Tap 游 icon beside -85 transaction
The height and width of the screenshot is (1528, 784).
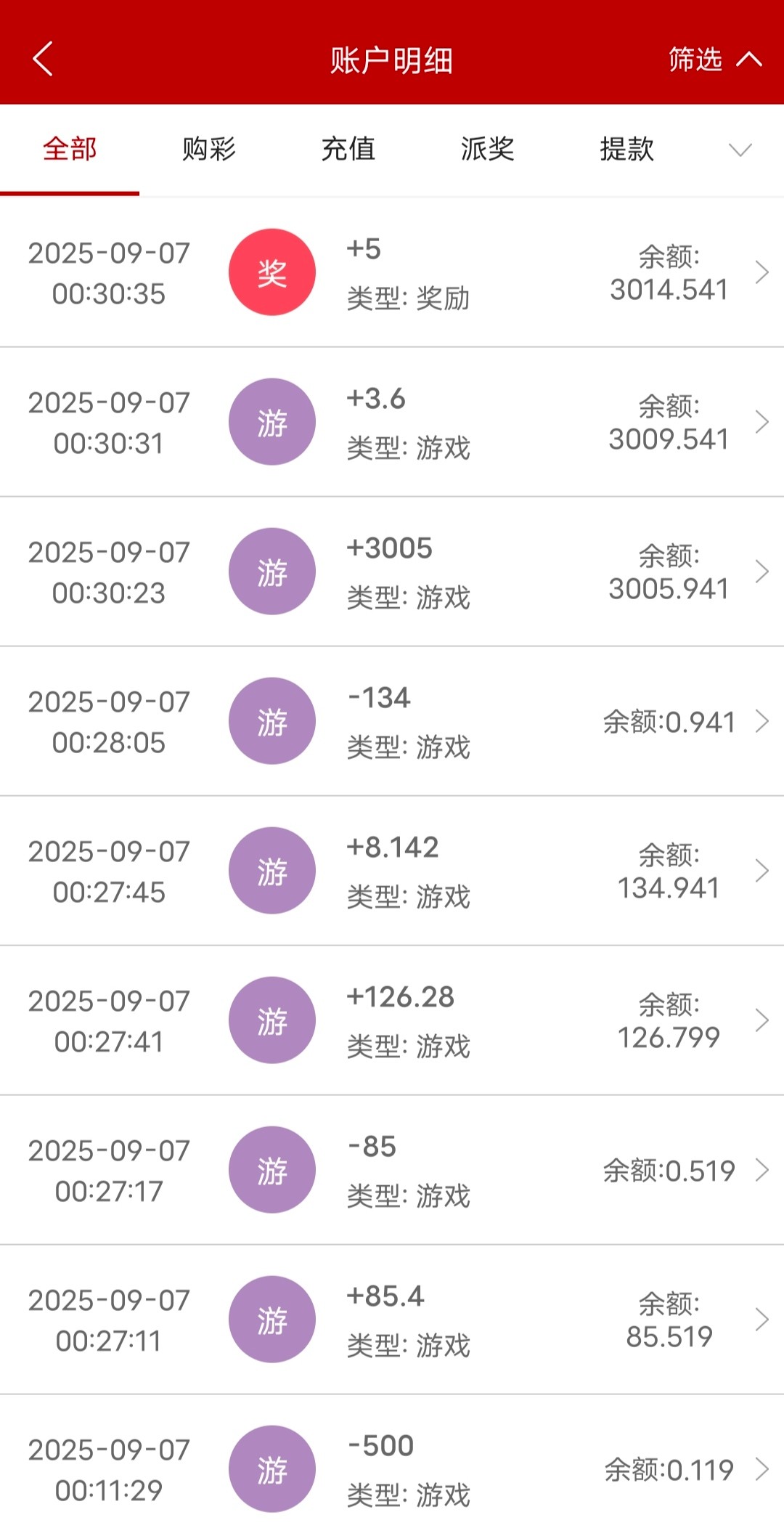(x=272, y=1170)
